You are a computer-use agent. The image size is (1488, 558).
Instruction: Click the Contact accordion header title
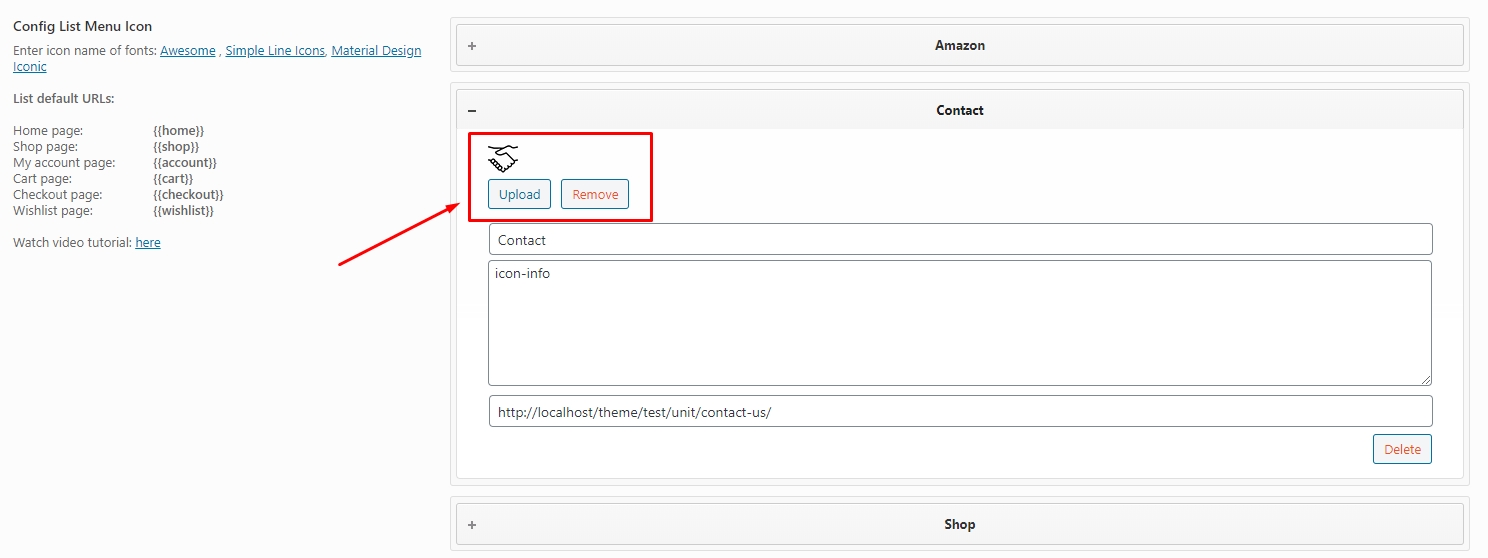(959, 111)
